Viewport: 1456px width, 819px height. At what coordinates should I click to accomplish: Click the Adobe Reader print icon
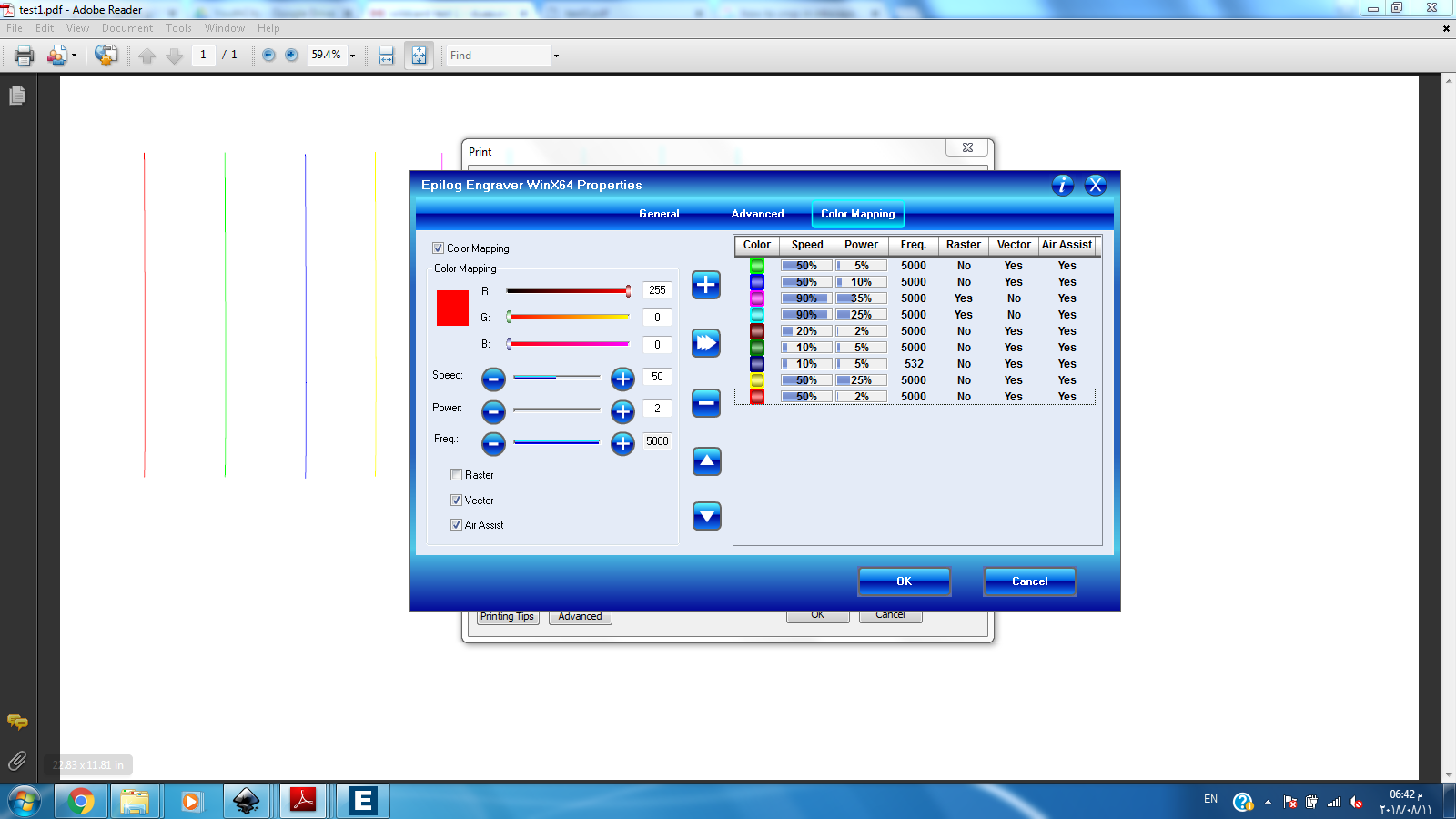(25, 56)
